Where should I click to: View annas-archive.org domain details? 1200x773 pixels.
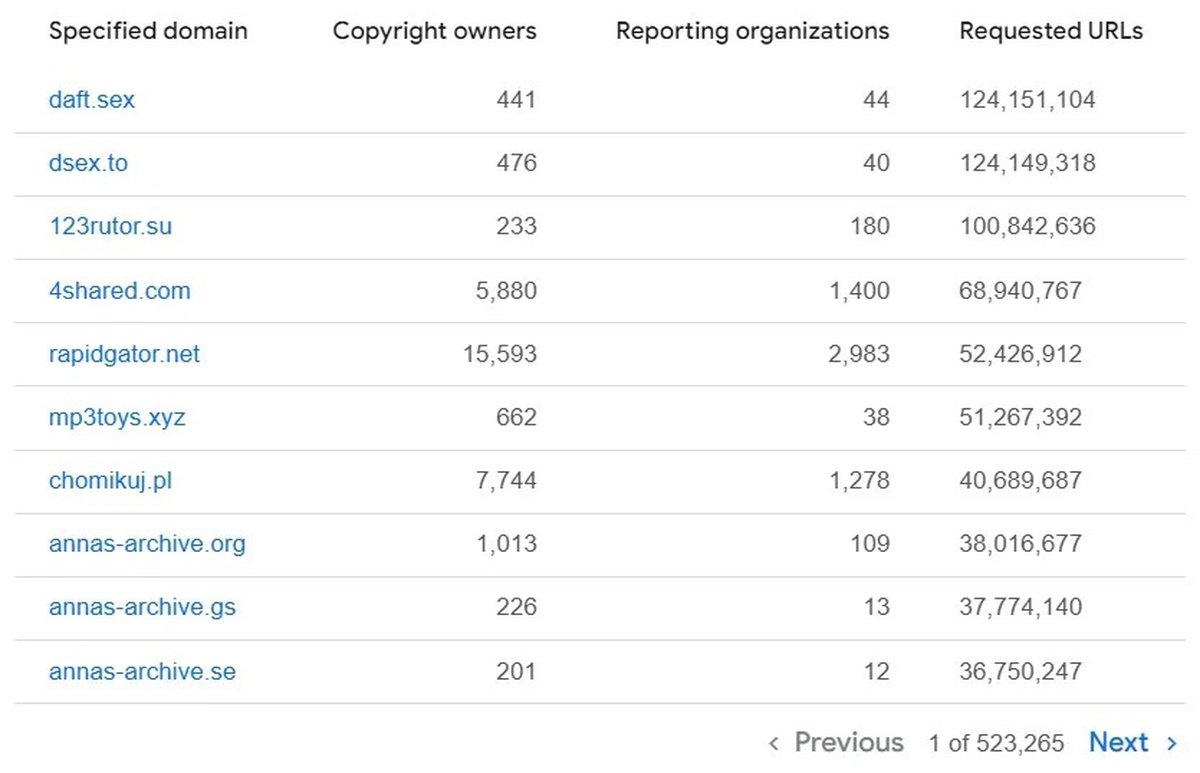pos(147,544)
